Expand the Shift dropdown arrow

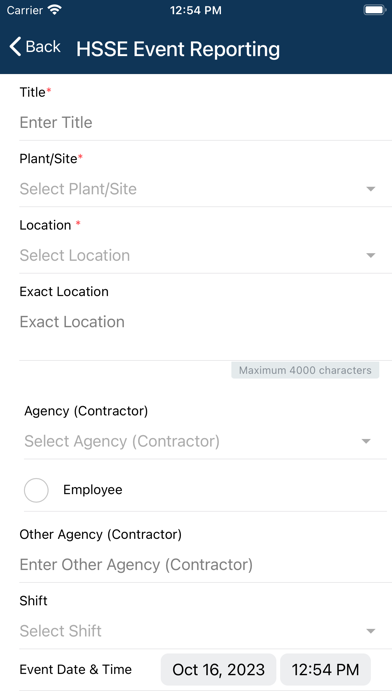click(371, 631)
